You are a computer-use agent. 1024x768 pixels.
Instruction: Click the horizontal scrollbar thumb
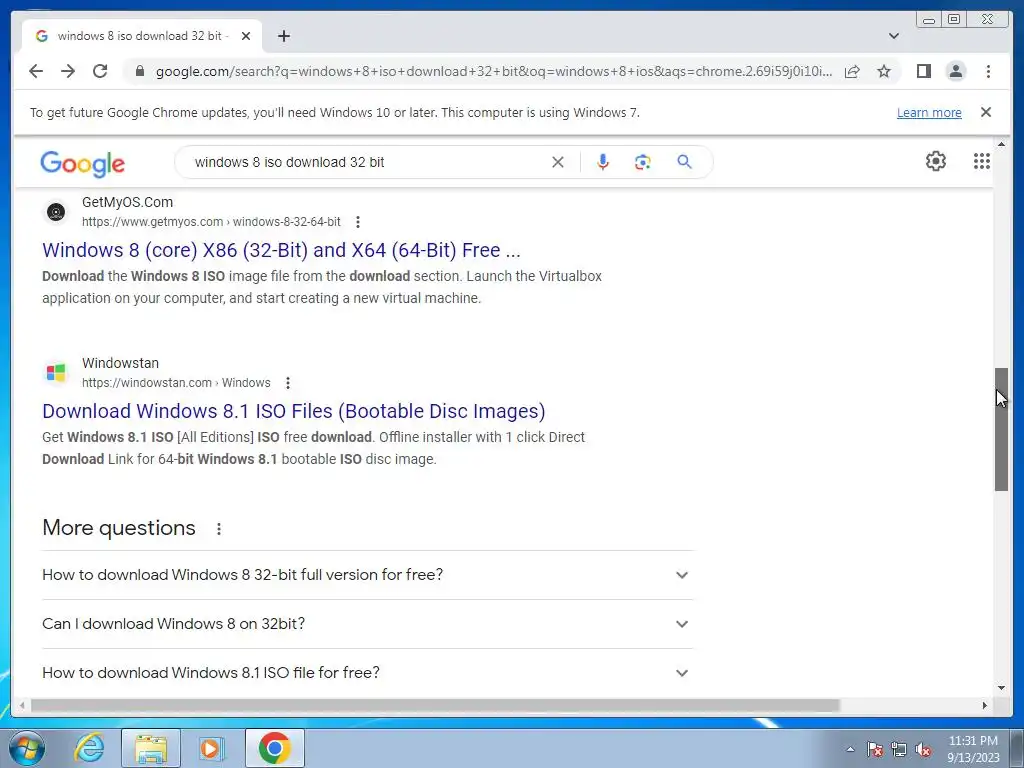tap(435, 705)
